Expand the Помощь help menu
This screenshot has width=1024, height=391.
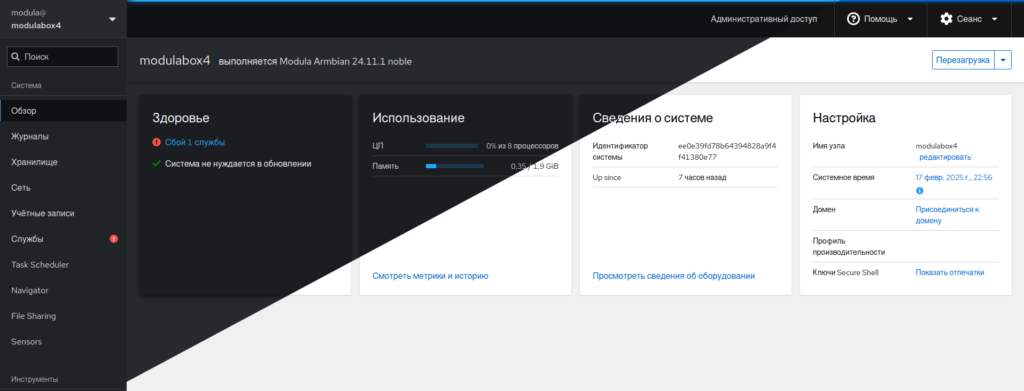880,19
